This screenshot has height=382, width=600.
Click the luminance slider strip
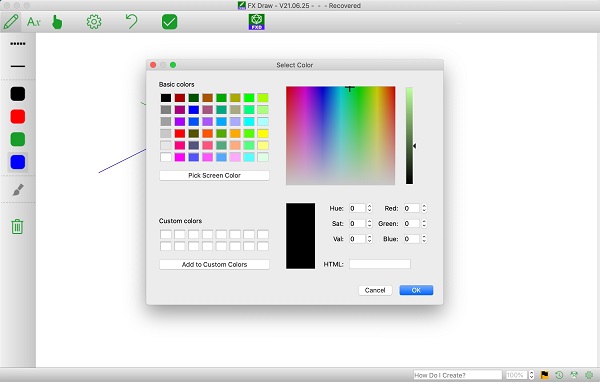click(x=409, y=135)
